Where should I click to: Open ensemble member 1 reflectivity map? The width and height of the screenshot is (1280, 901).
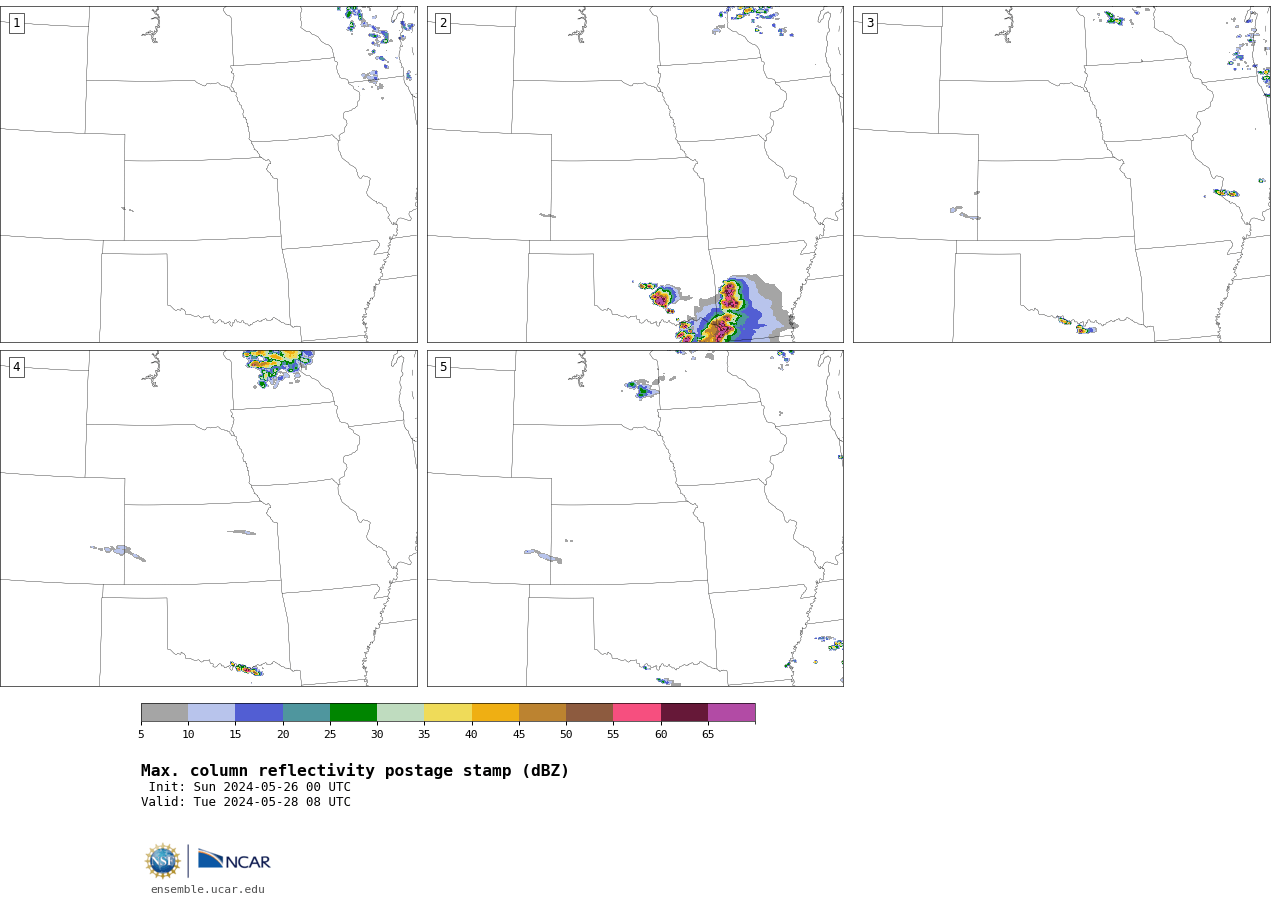(209, 174)
